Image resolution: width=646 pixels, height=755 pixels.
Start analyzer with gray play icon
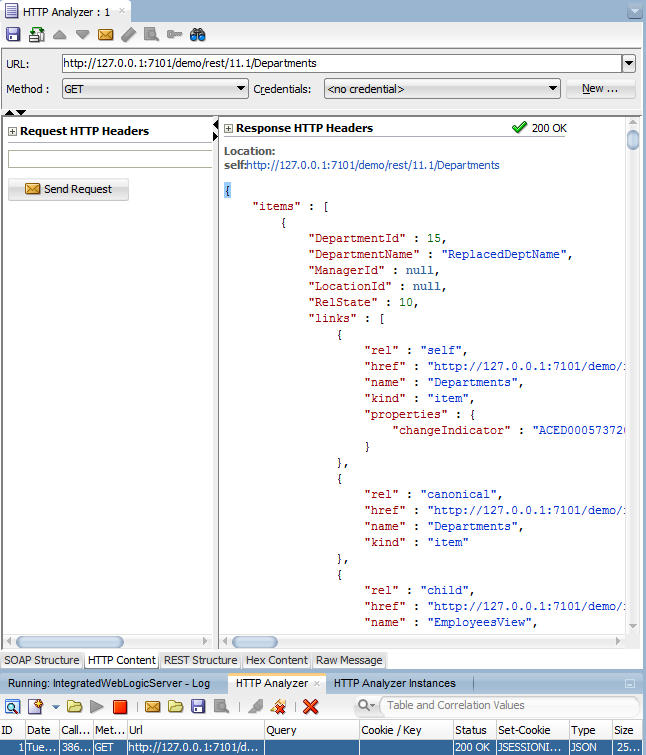pyautogui.click(x=97, y=706)
